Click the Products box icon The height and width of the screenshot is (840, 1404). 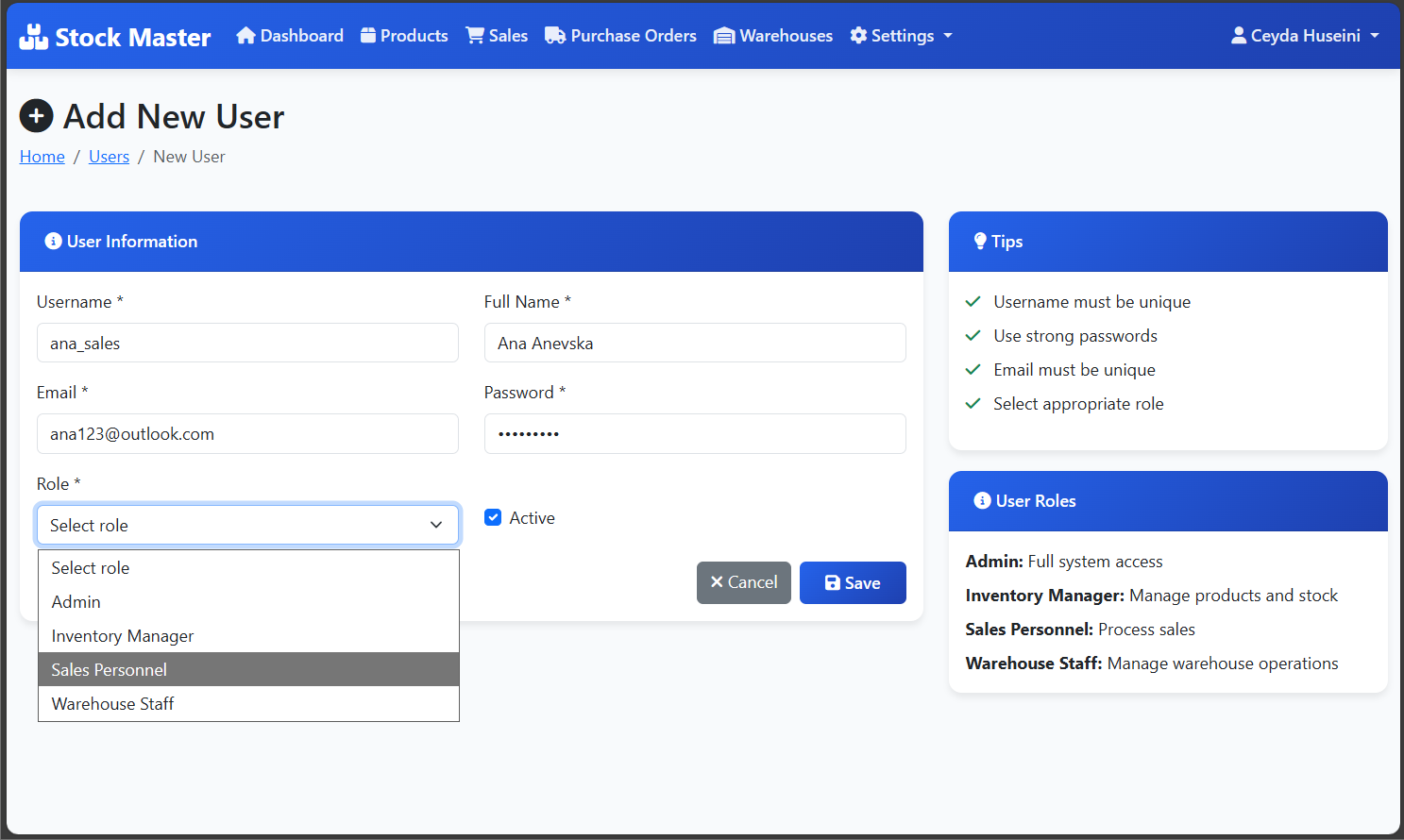[x=368, y=36]
